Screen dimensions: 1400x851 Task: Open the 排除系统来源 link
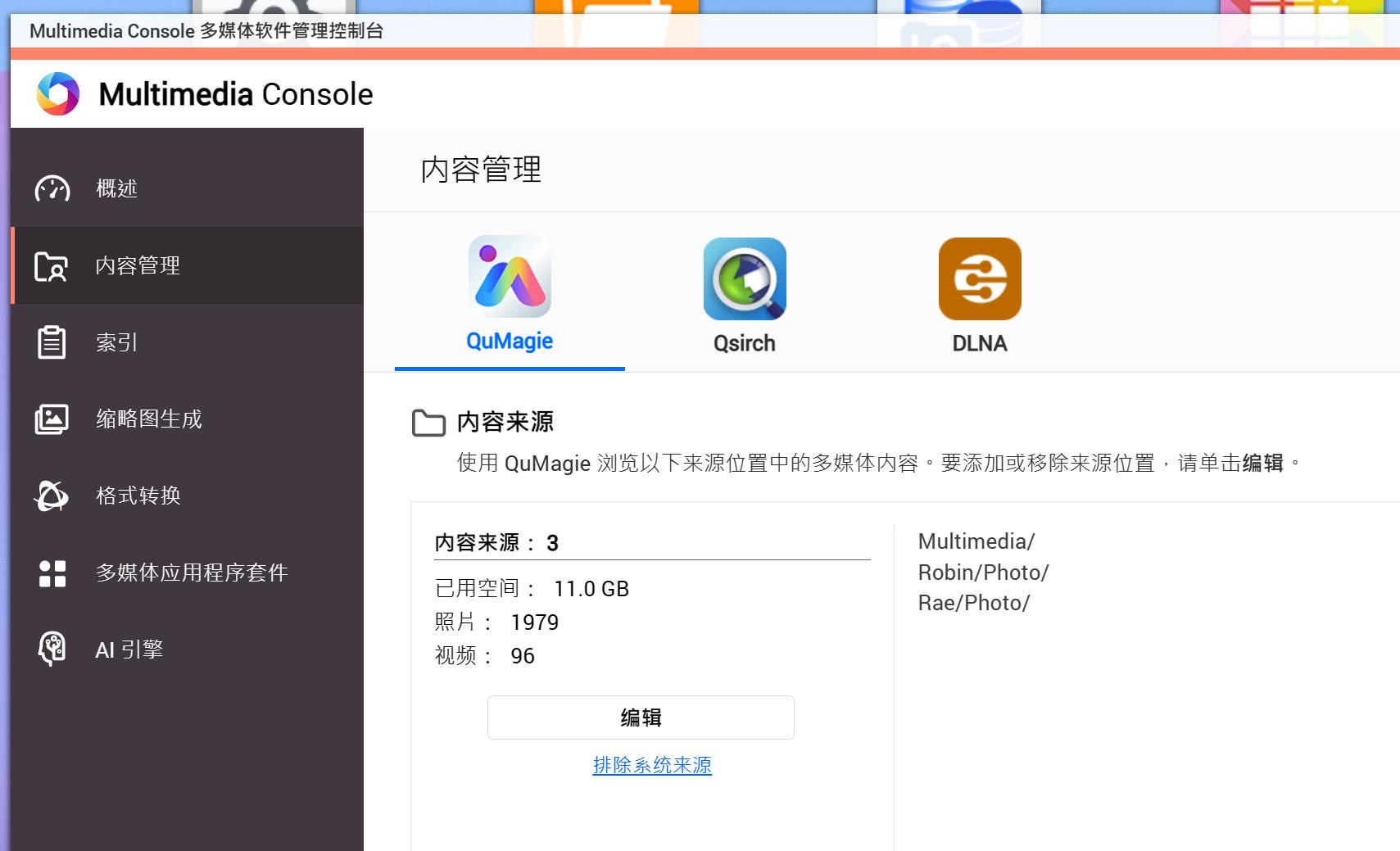652,764
